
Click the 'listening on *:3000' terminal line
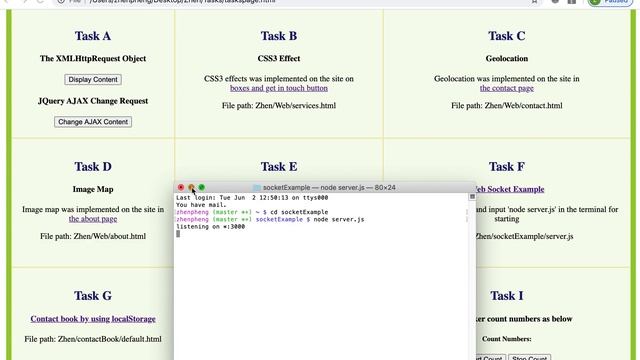[x=210, y=227]
